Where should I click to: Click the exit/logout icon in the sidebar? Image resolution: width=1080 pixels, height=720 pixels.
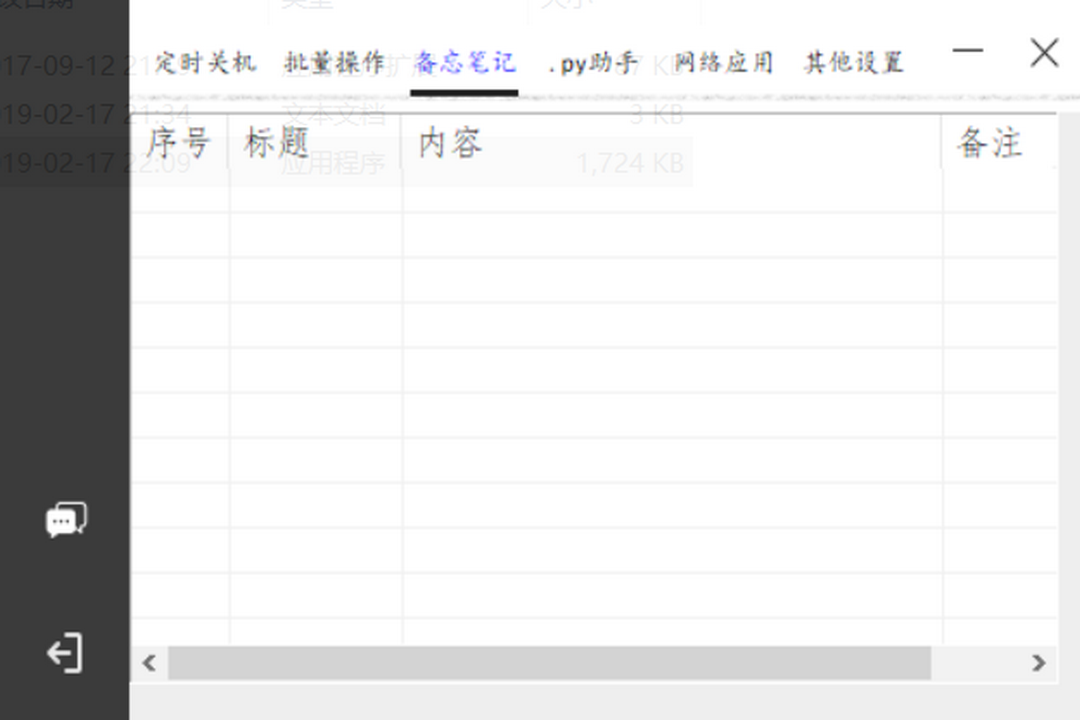(63, 654)
